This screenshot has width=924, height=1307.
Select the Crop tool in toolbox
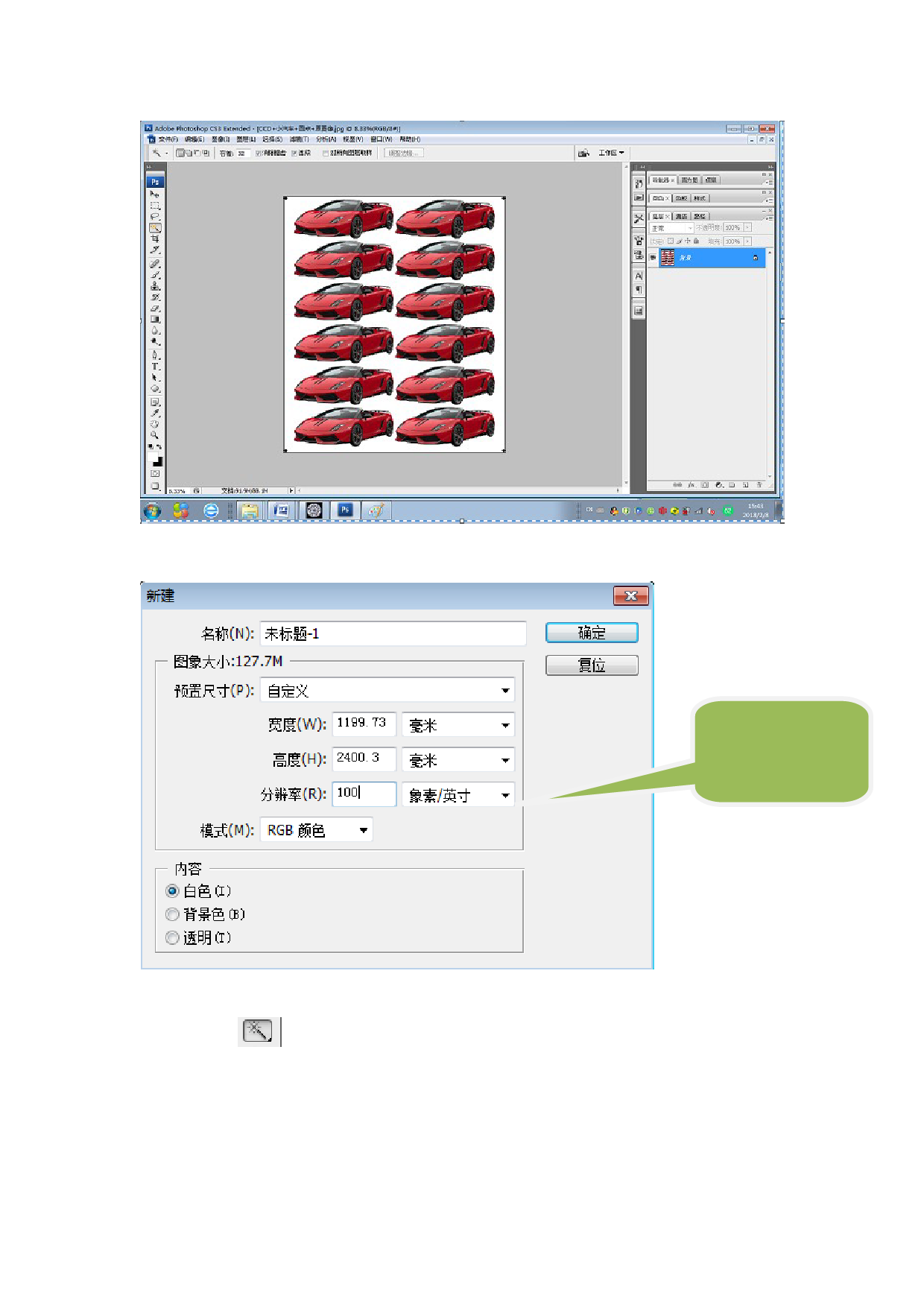155,239
